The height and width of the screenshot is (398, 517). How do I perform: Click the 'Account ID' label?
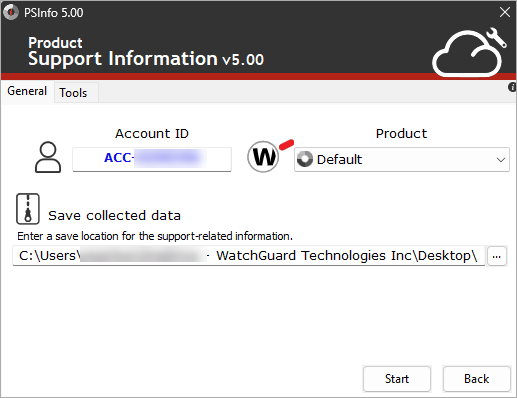152,134
